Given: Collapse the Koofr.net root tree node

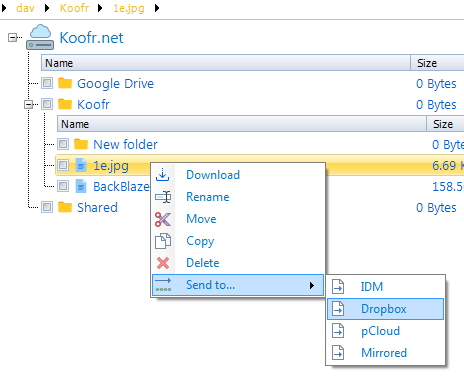Looking at the screenshot, I should pyautogui.click(x=12, y=37).
